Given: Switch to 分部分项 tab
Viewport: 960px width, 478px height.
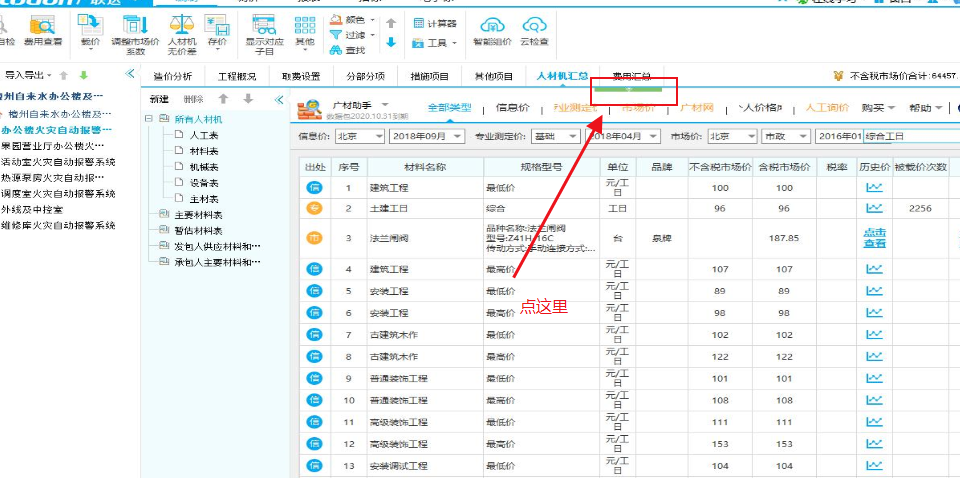Looking at the screenshot, I should coord(365,77).
